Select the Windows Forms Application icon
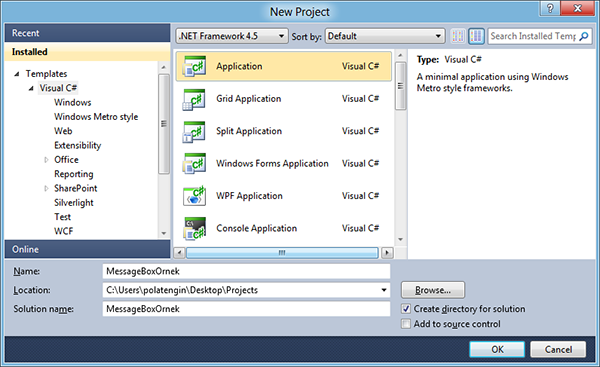 coord(194,164)
